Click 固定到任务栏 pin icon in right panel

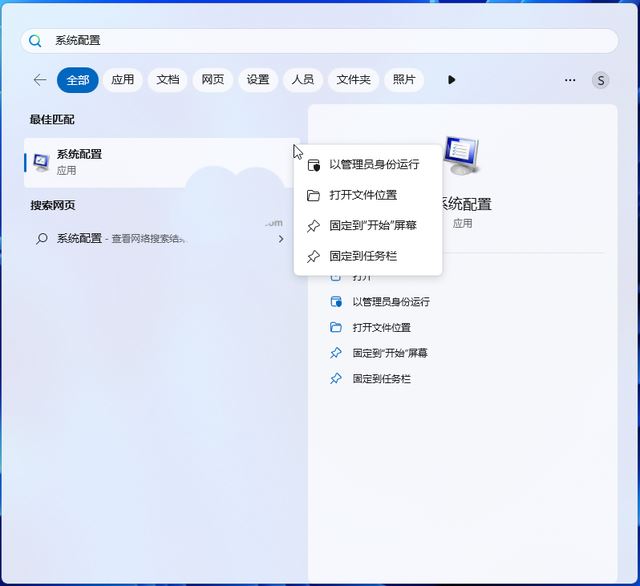(336, 379)
